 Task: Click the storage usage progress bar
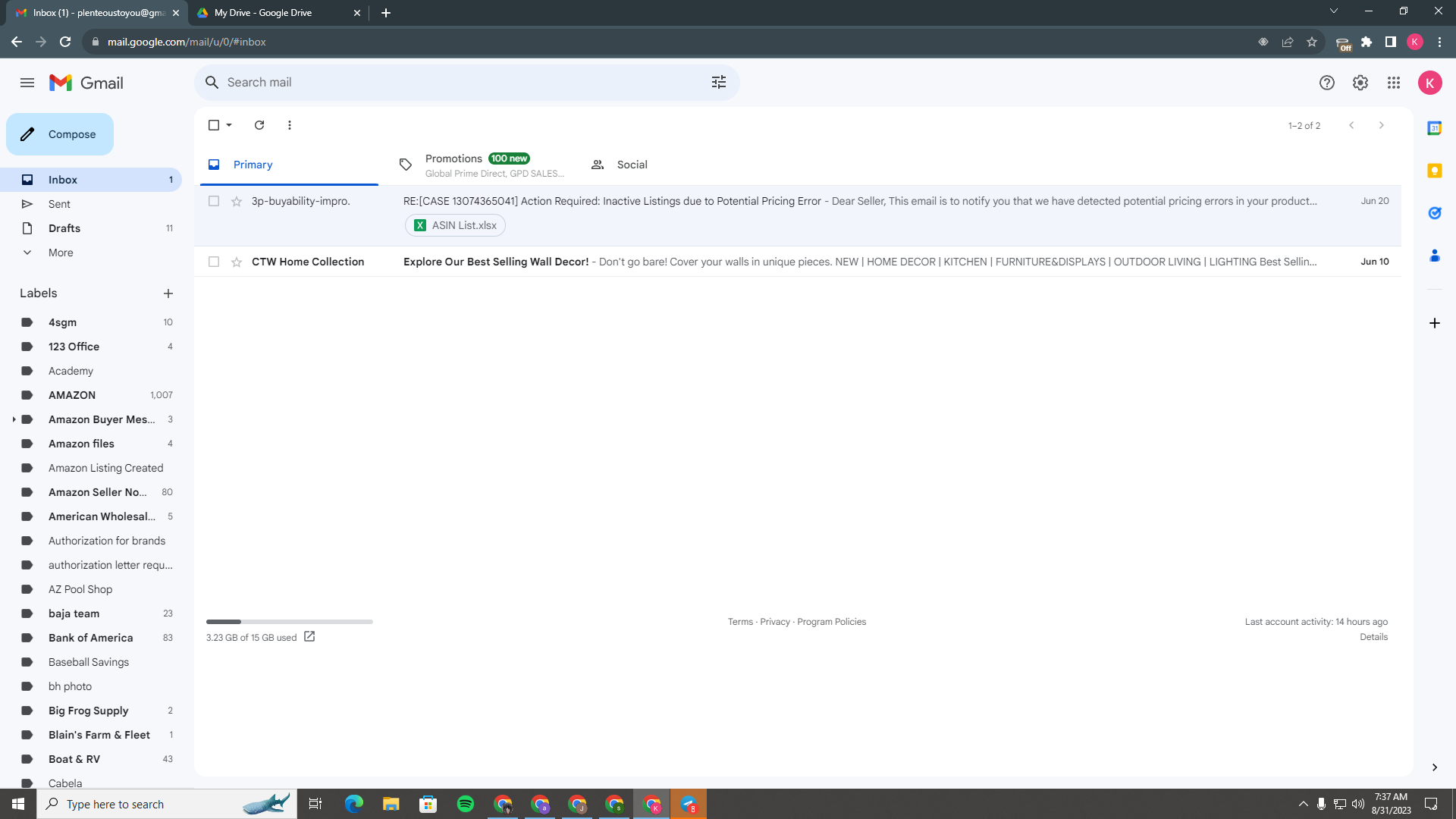pyautogui.click(x=290, y=622)
